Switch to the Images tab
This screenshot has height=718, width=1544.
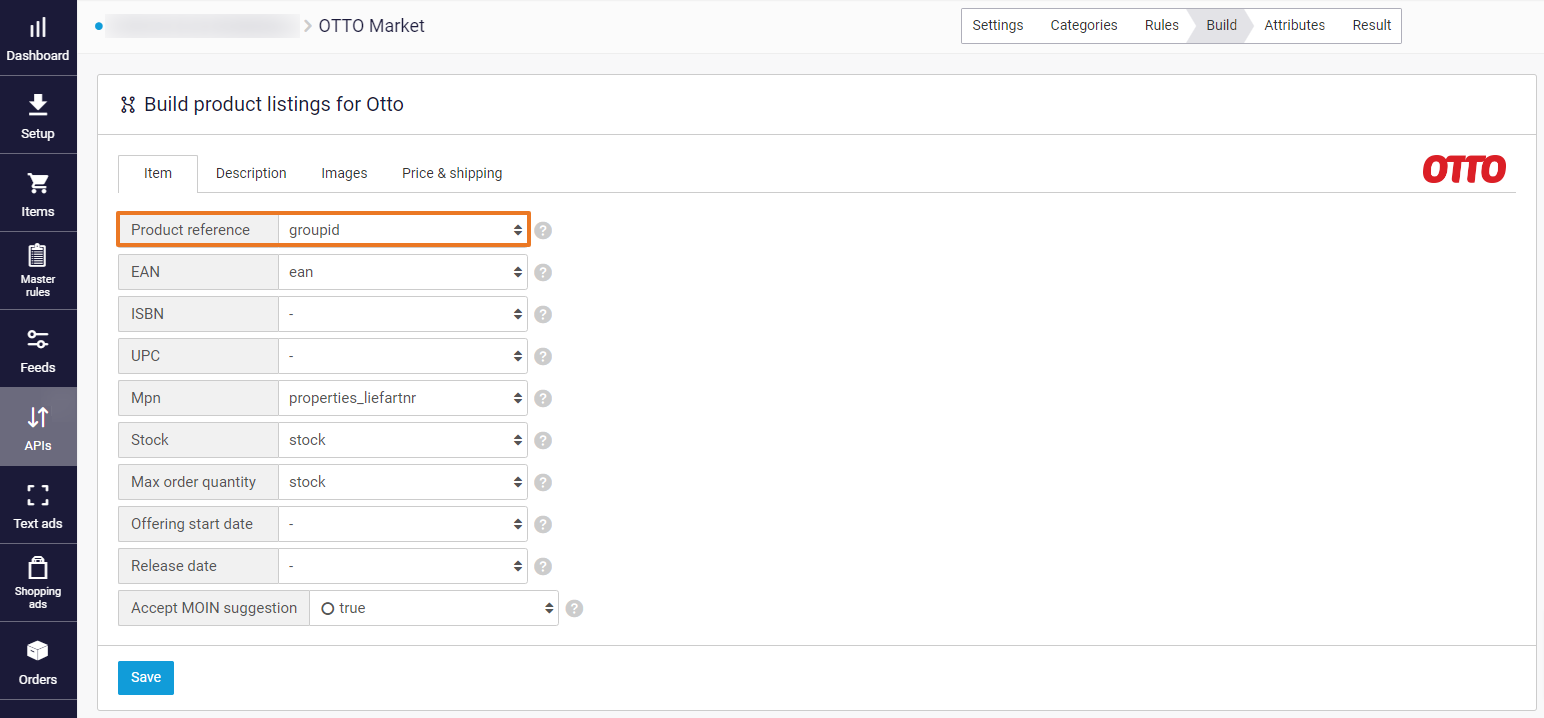[344, 173]
